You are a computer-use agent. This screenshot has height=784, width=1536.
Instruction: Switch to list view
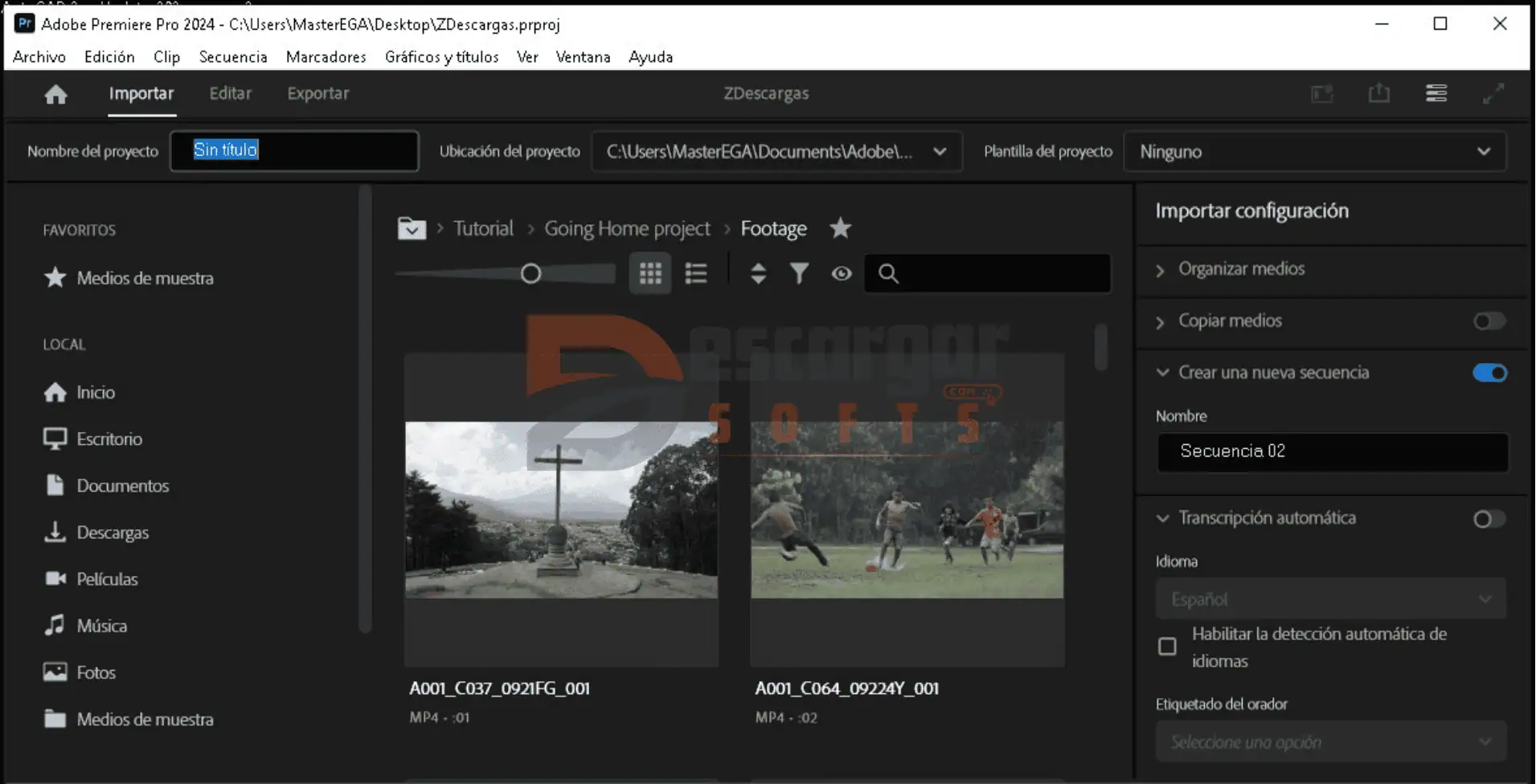click(x=696, y=274)
